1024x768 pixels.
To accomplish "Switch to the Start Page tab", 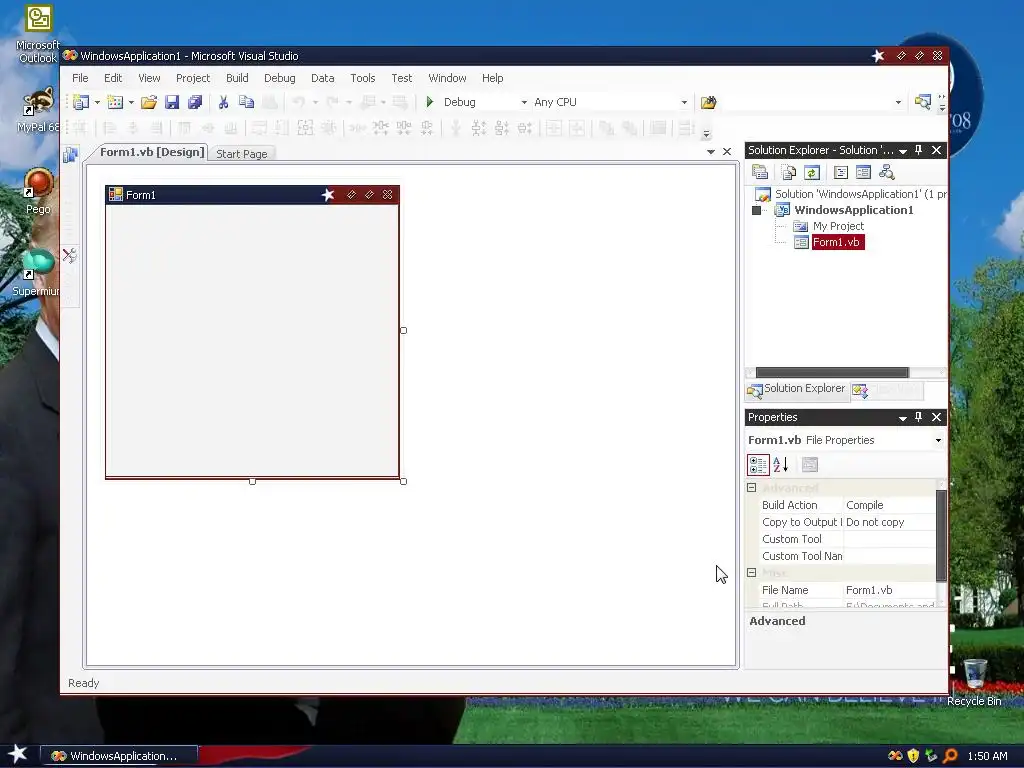I will [242, 153].
